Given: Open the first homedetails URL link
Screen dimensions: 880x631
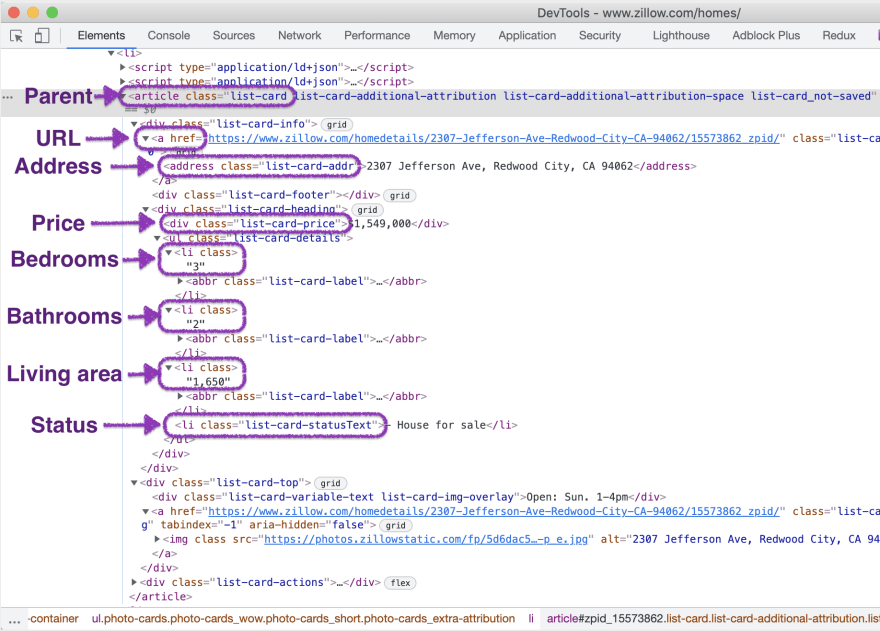Looking at the screenshot, I should click(494, 138).
